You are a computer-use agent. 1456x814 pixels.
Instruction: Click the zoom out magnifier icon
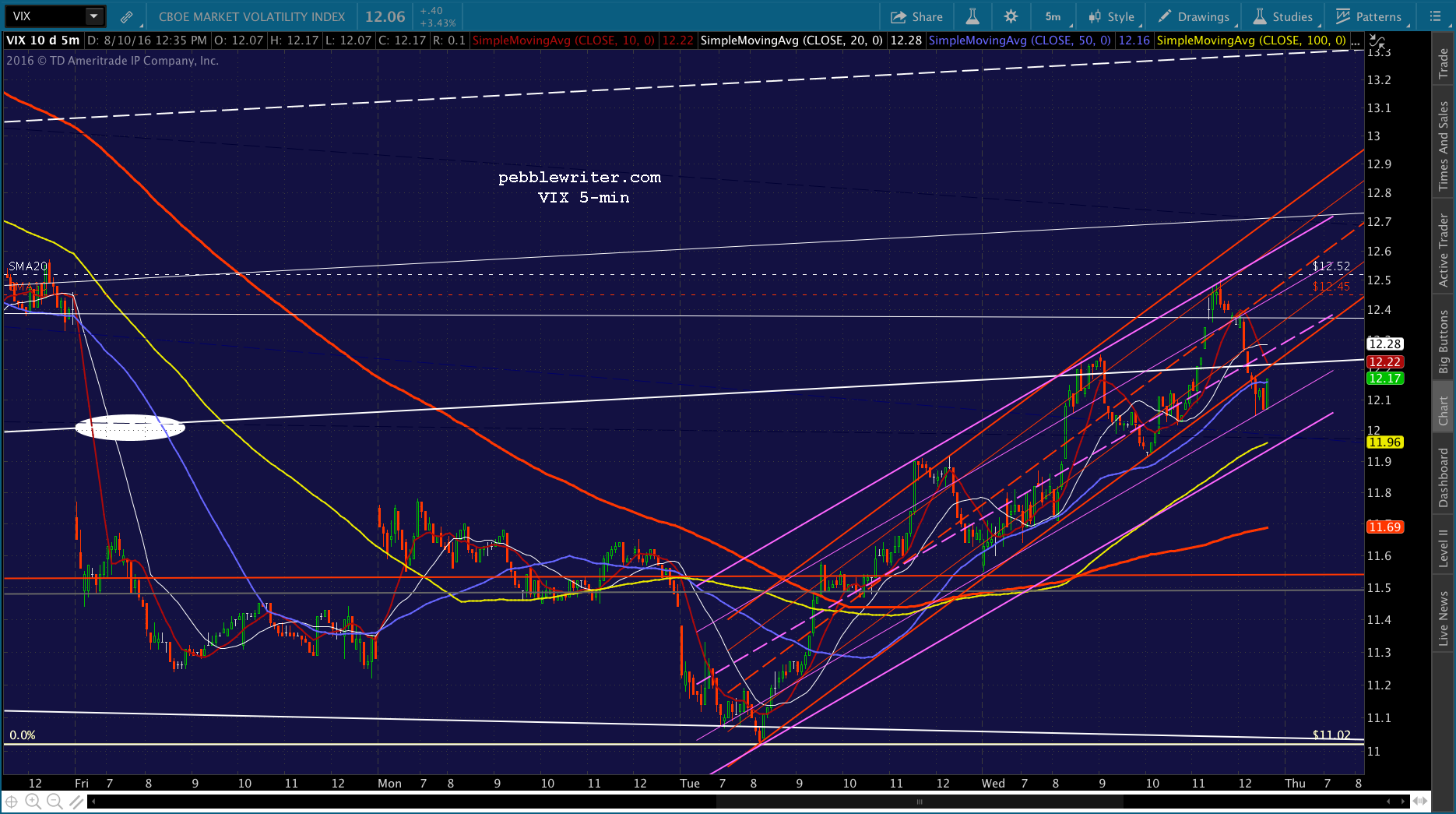pyautogui.click(x=55, y=802)
